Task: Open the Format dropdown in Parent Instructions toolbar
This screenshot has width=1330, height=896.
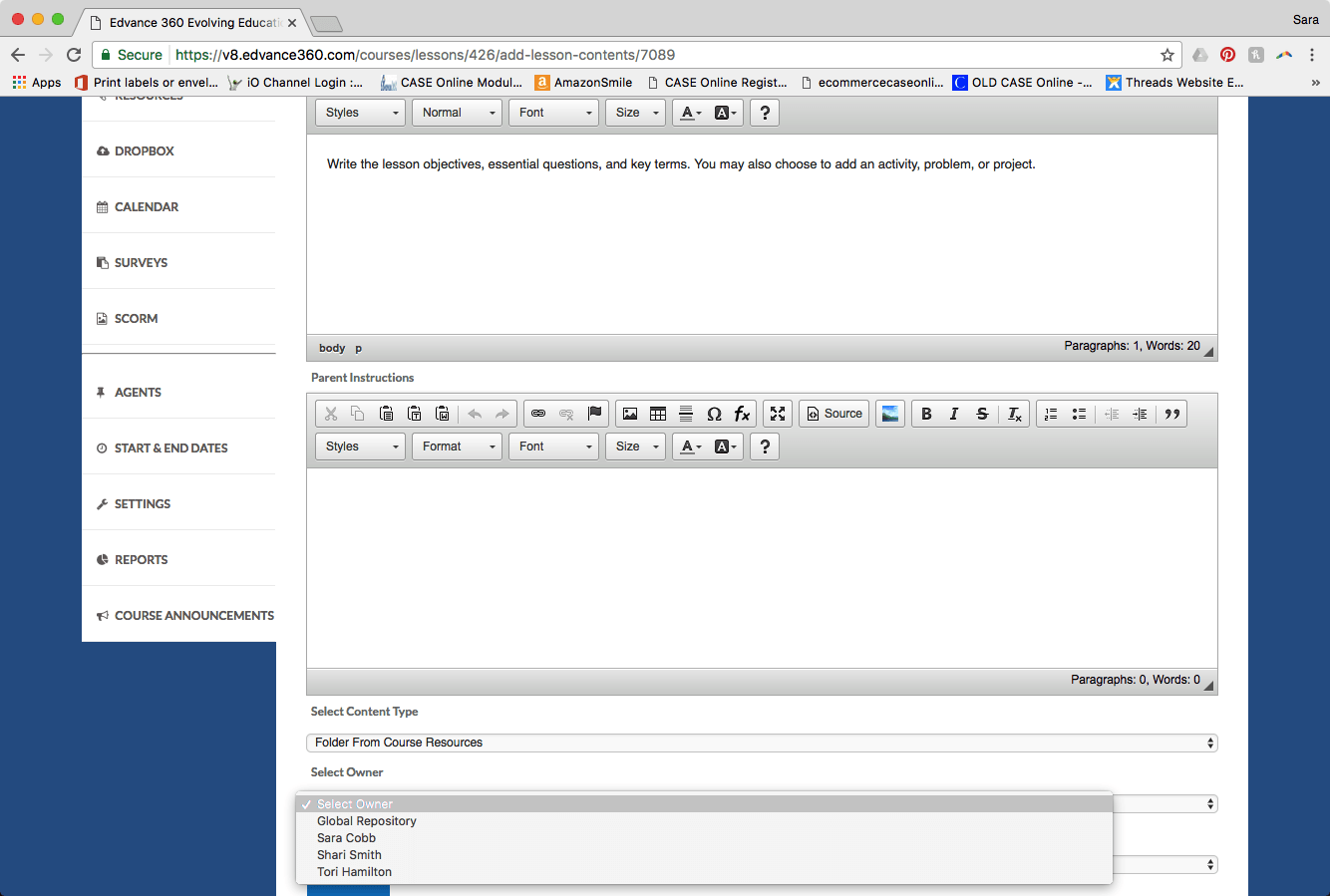Action: coord(458,447)
